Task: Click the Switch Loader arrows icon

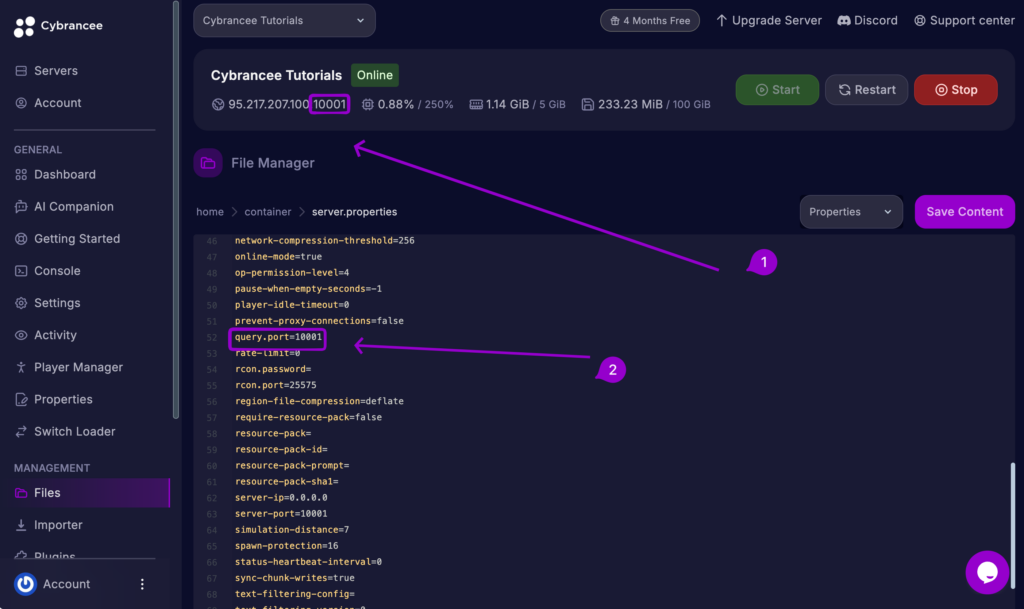Action: pyautogui.click(x=21, y=431)
